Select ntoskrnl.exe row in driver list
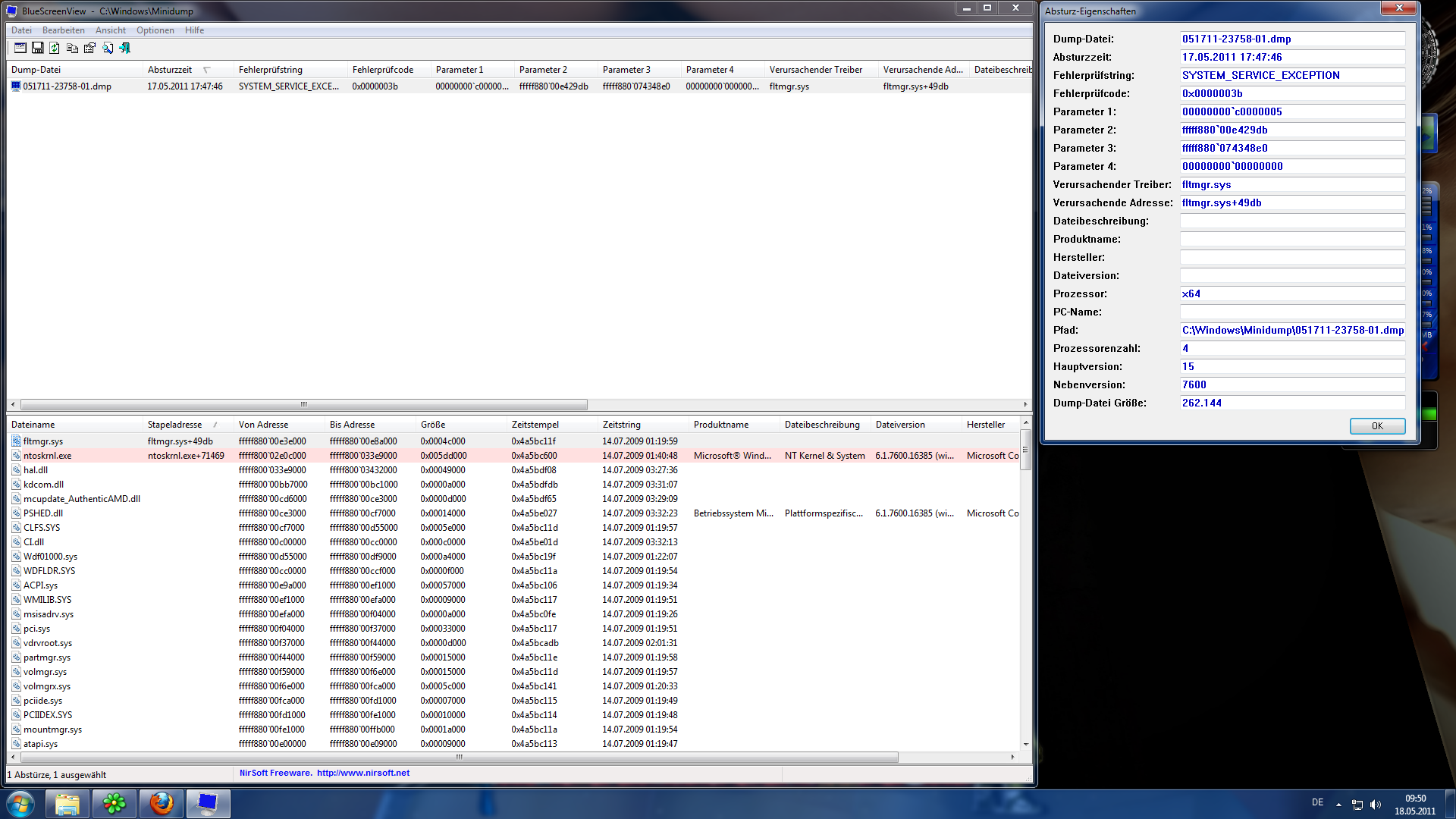This screenshot has width=1456, height=819. click(47, 456)
